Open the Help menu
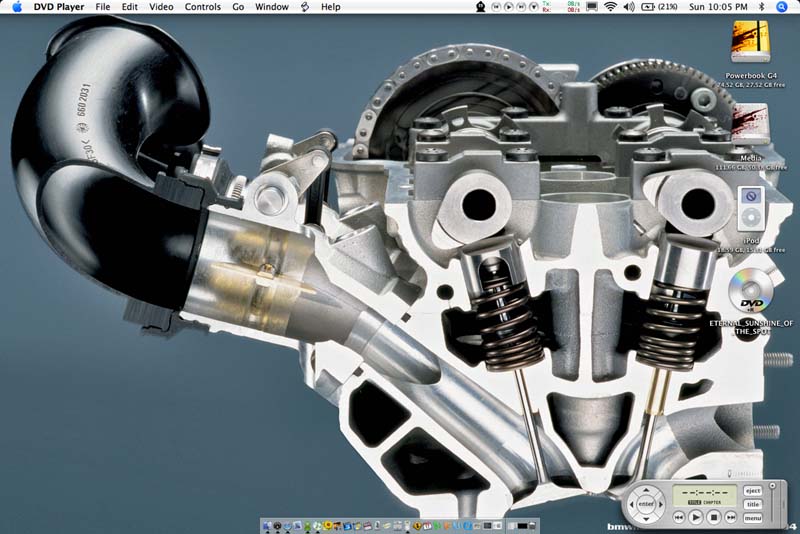 [331, 7]
